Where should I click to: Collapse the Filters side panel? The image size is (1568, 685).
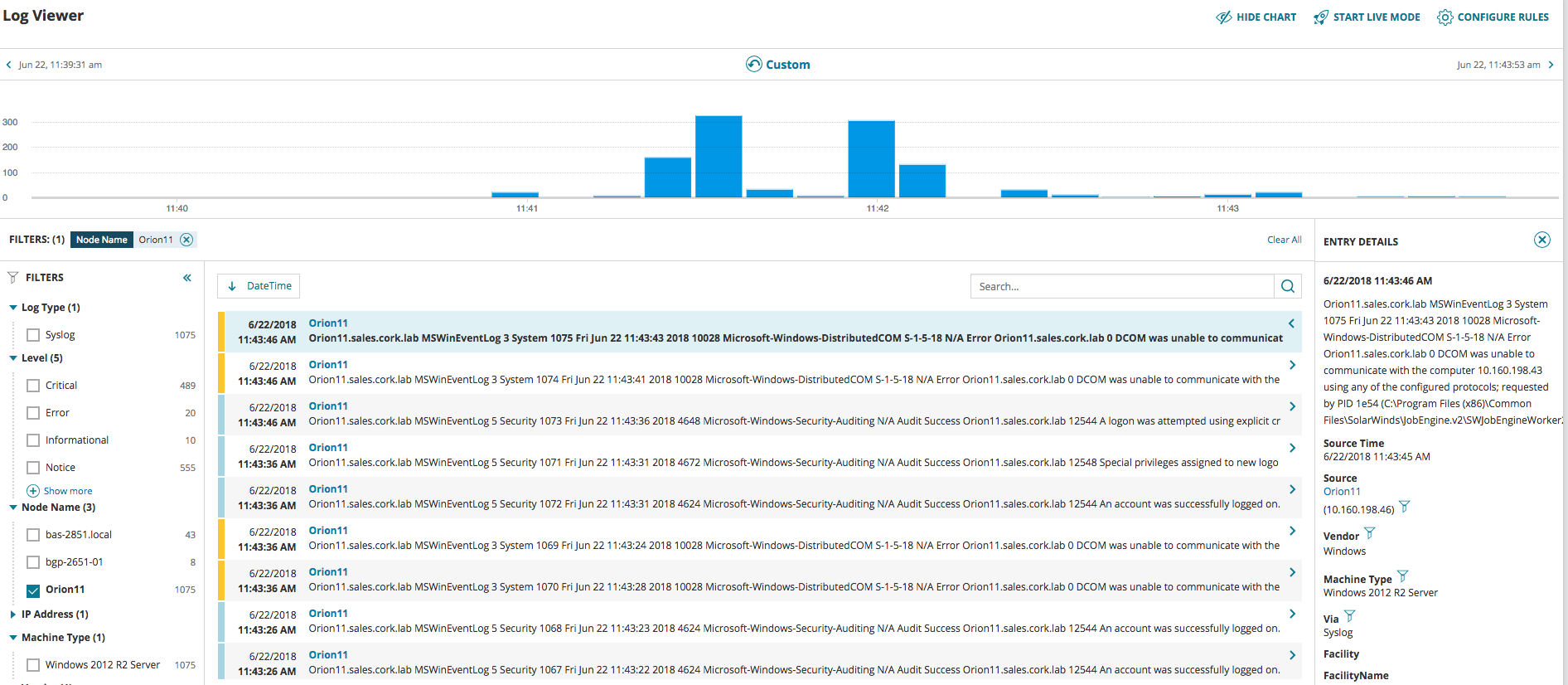(x=187, y=278)
